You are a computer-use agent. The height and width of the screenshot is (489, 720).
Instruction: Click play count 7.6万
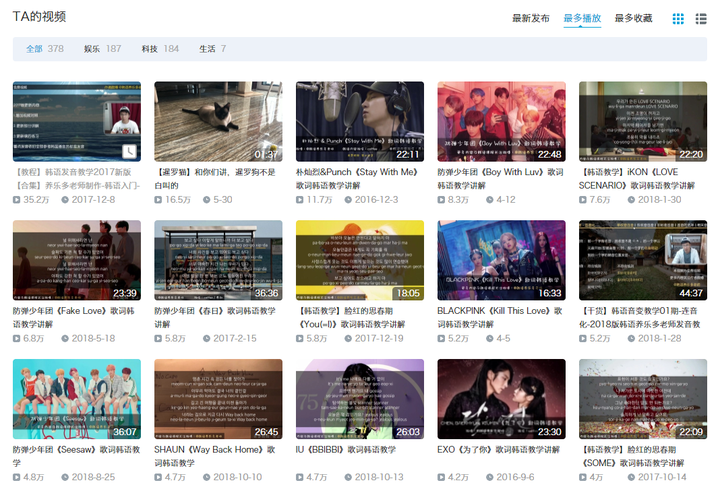[x=595, y=200]
